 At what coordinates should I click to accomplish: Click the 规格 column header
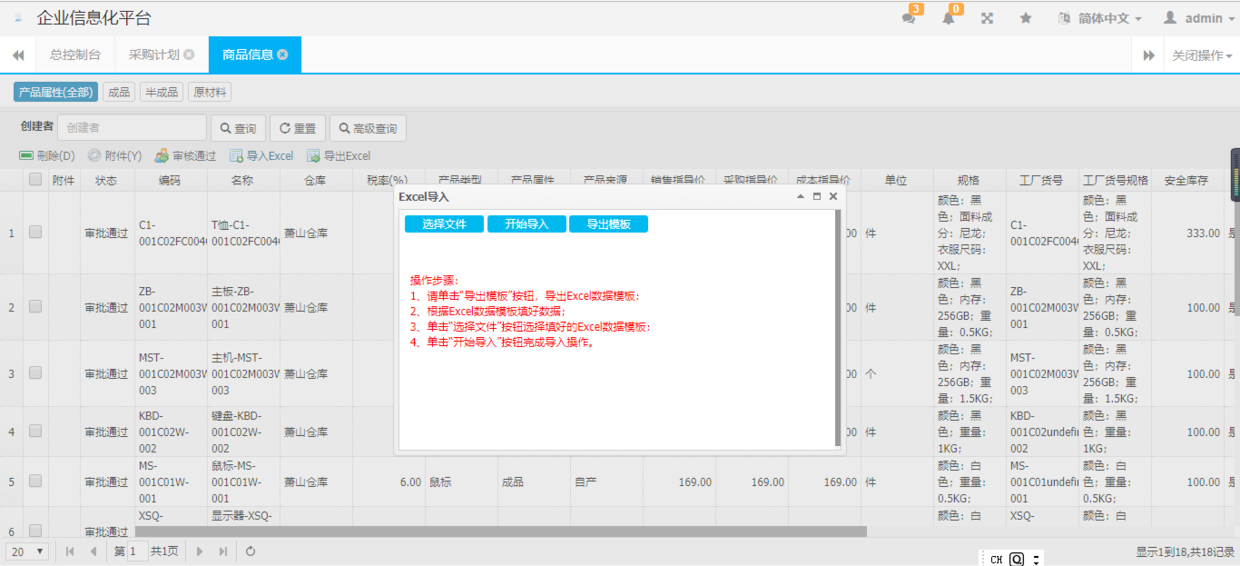coord(969,180)
